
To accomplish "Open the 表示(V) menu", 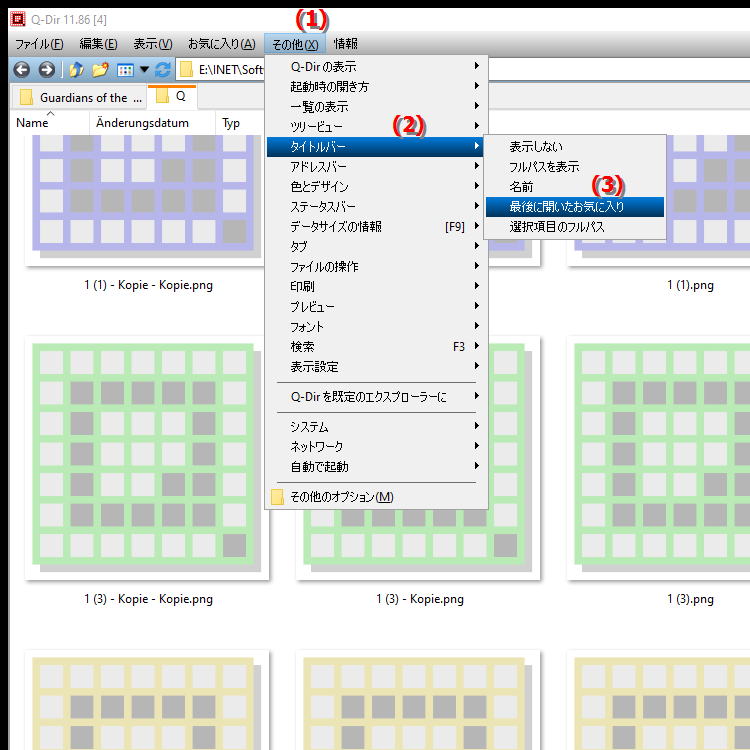I will coord(153,44).
